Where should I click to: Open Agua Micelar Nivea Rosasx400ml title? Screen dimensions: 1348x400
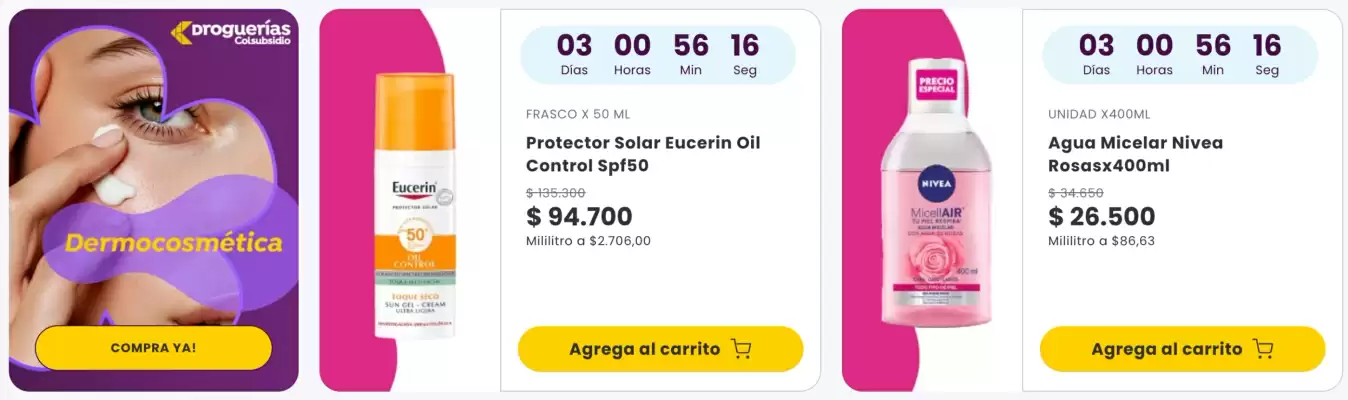1135,154
